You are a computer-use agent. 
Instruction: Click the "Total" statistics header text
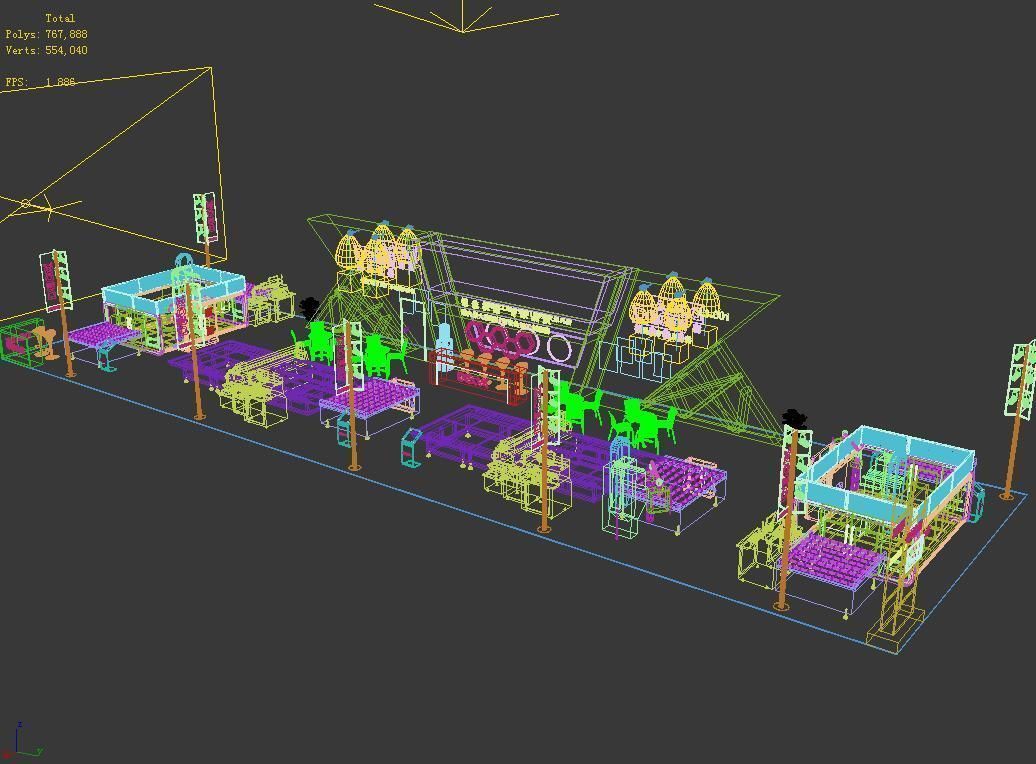pyautogui.click(x=59, y=18)
